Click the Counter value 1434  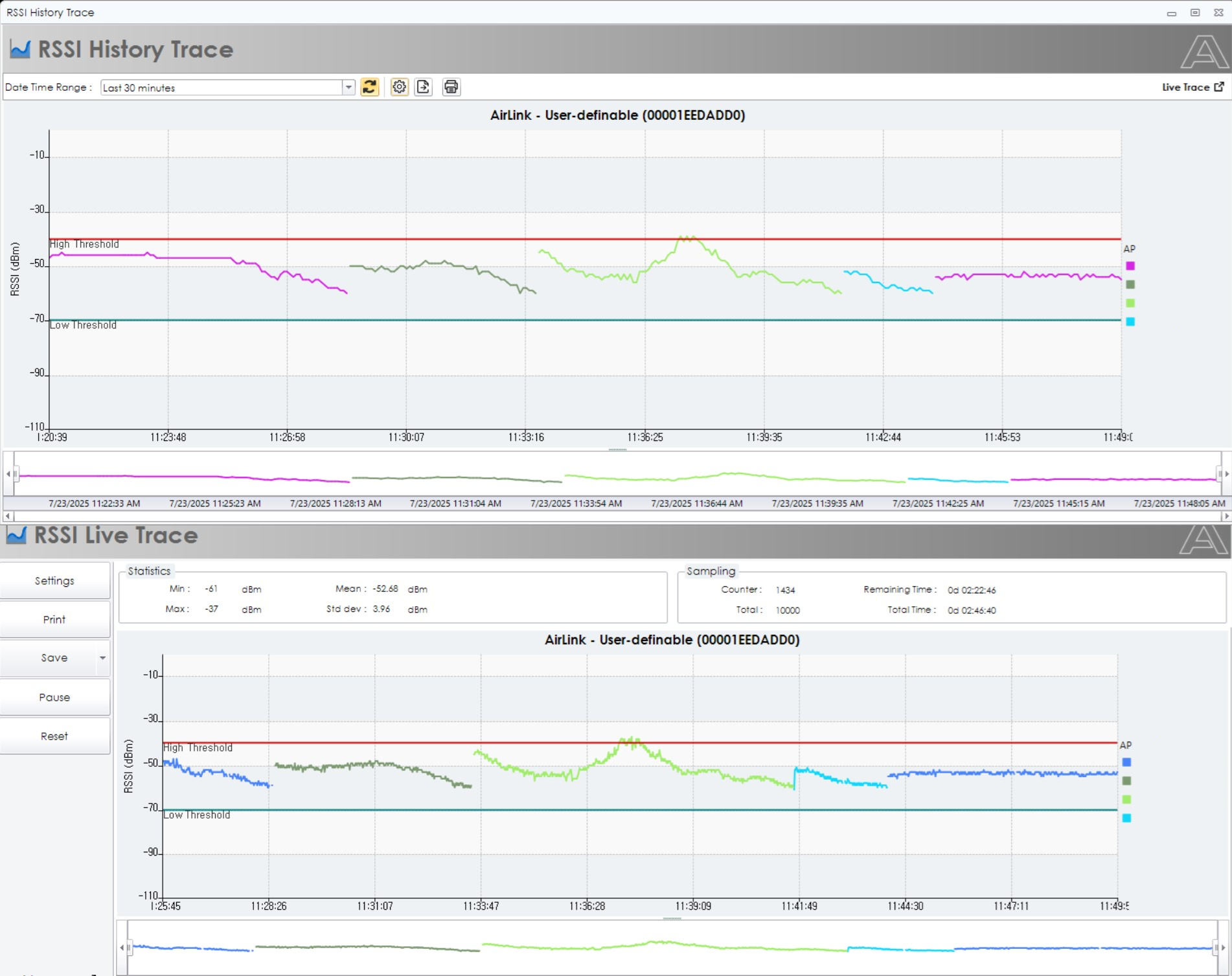click(785, 590)
